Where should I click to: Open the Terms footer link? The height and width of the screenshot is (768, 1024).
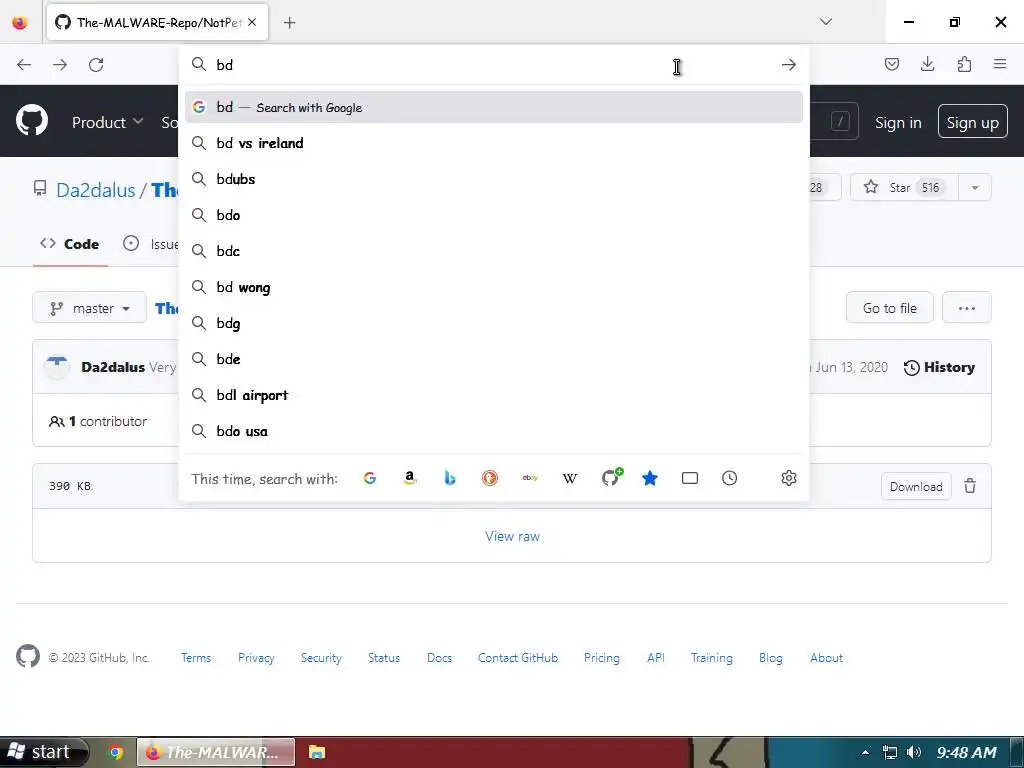point(196,658)
